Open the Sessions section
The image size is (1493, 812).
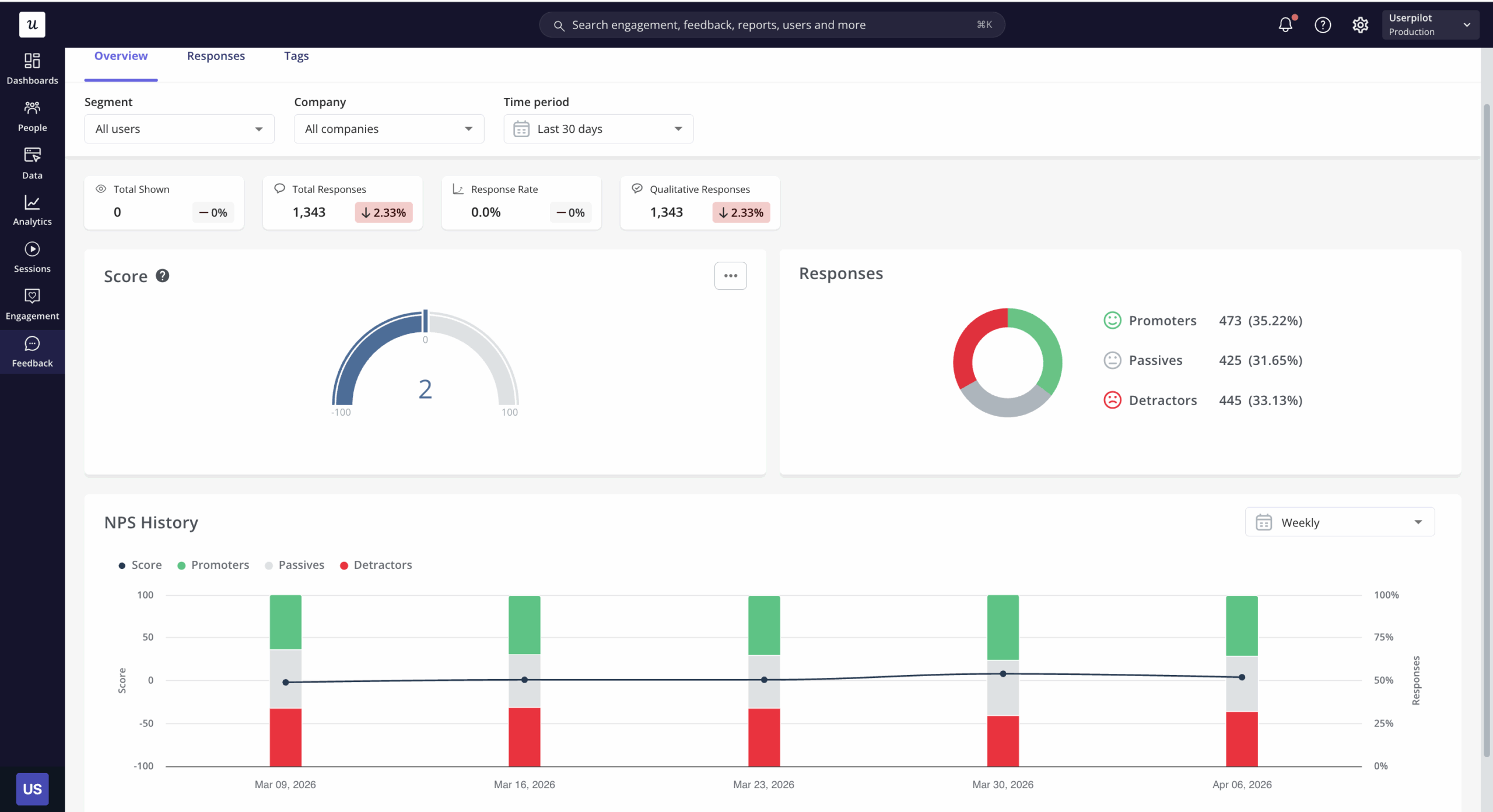coord(32,258)
